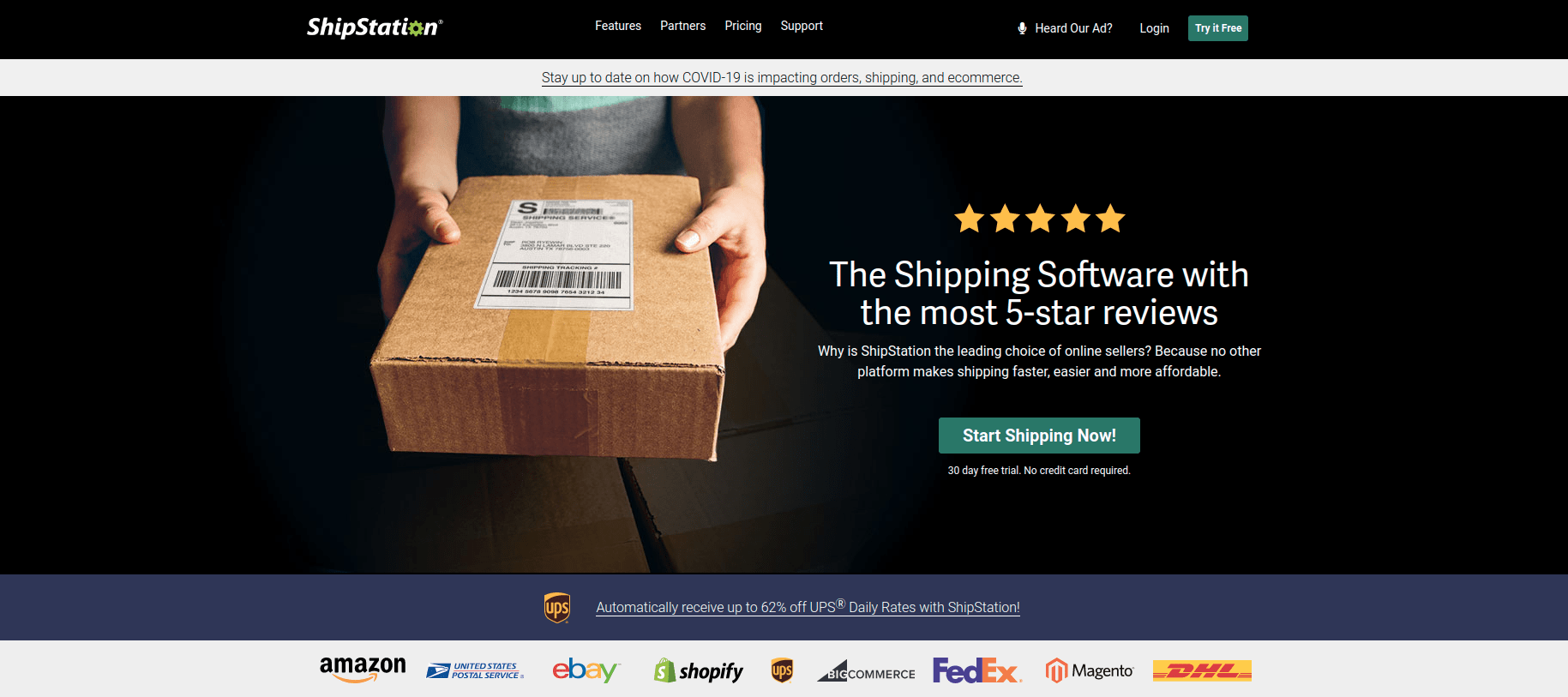1568x697 pixels.
Task: Open the Partners menu item
Action: [683, 26]
